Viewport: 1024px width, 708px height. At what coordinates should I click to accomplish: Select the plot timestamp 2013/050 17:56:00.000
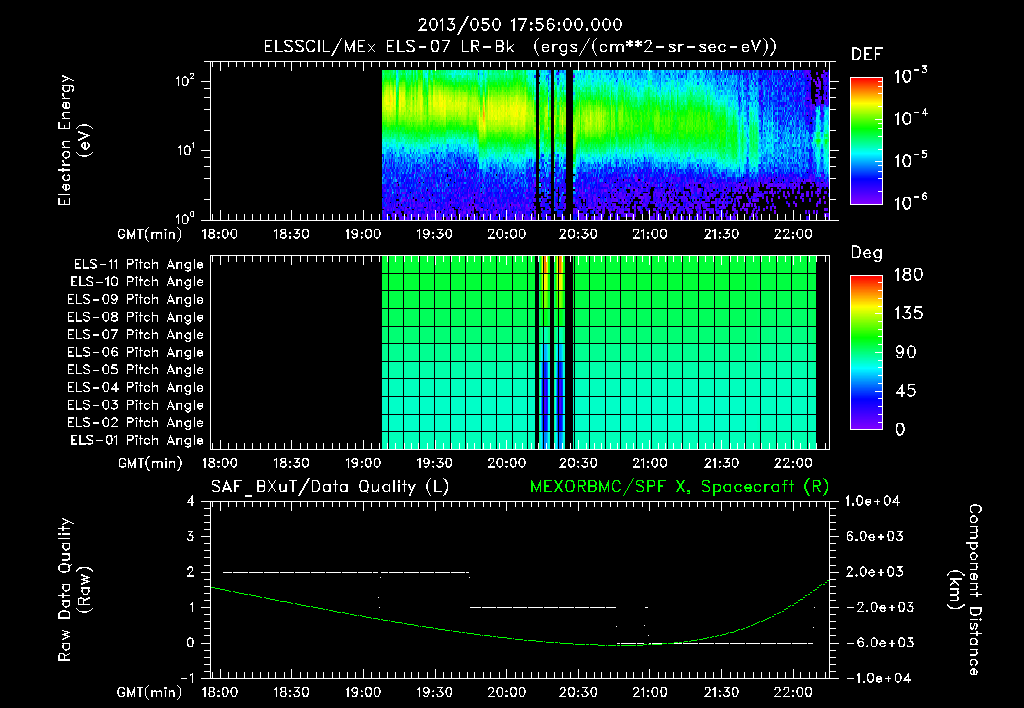point(520,25)
